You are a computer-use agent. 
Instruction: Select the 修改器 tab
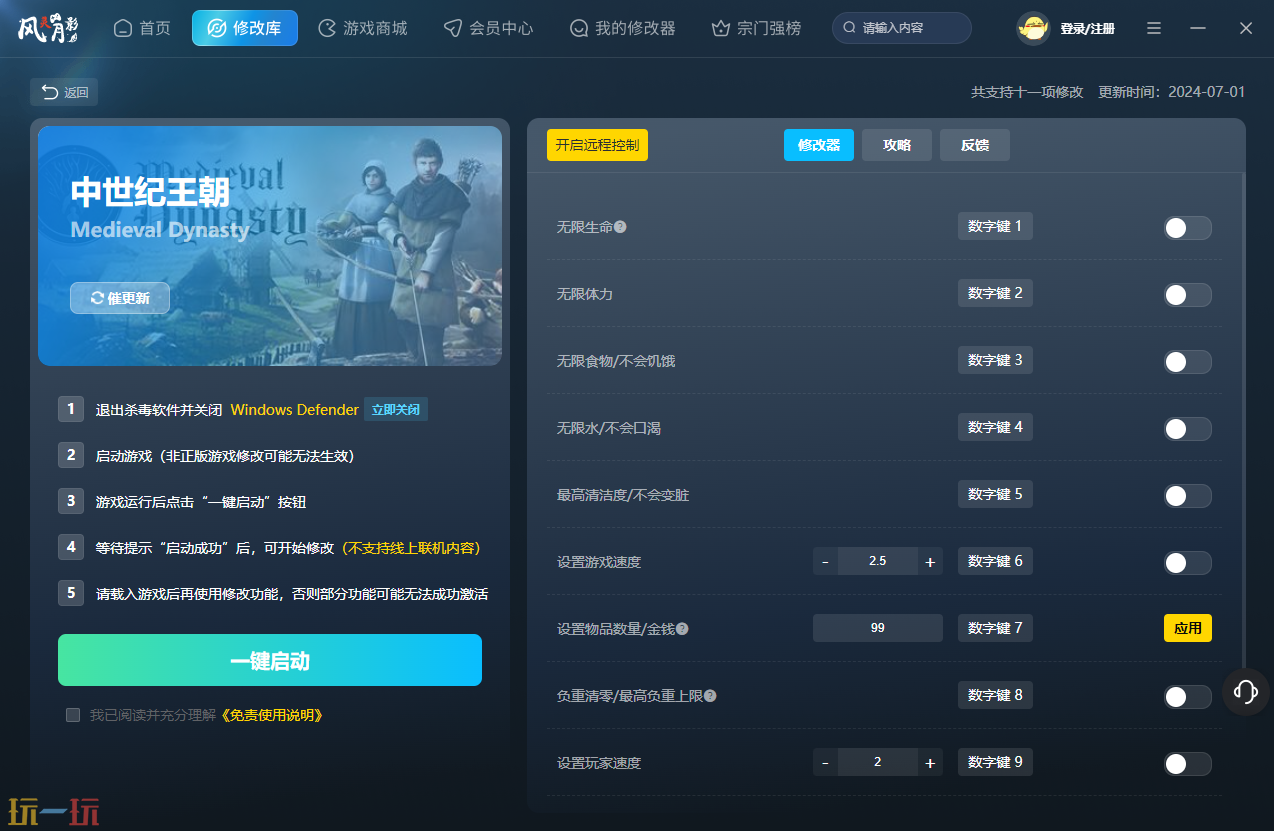819,145
